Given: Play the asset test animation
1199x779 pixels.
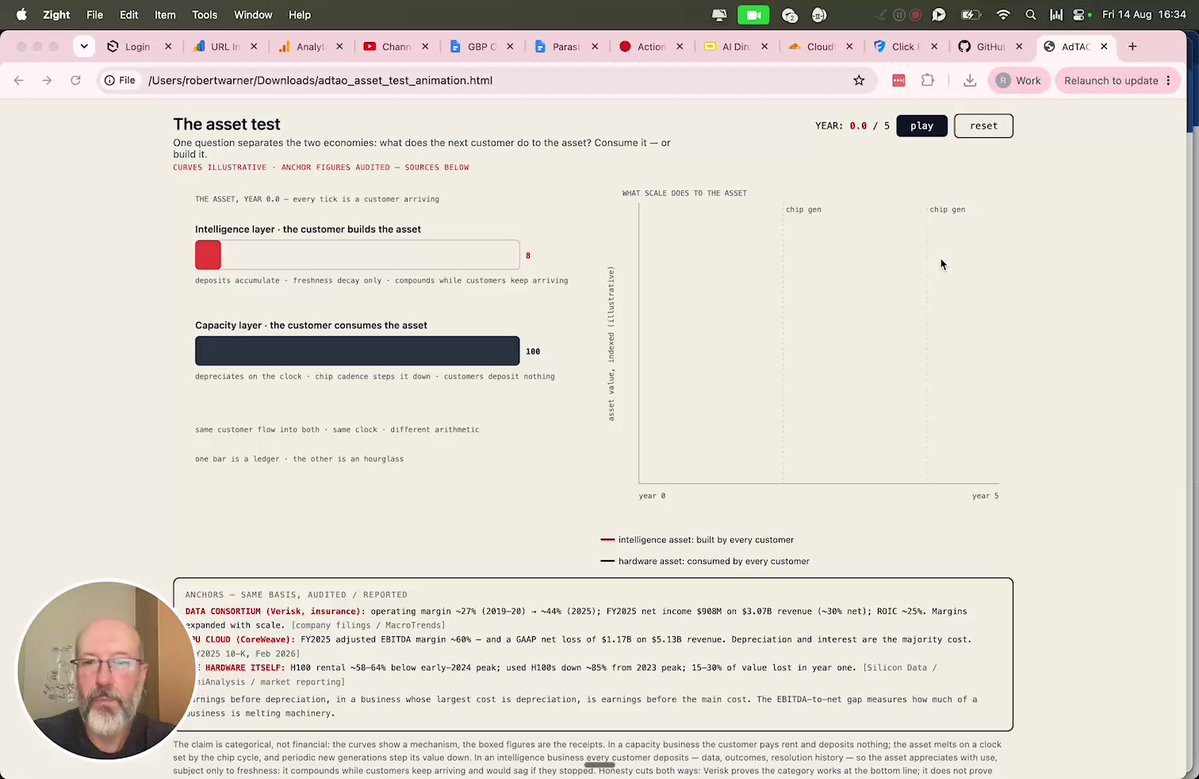Looking at the screenshot, I should pyautogui.click(x=921, y=126).
